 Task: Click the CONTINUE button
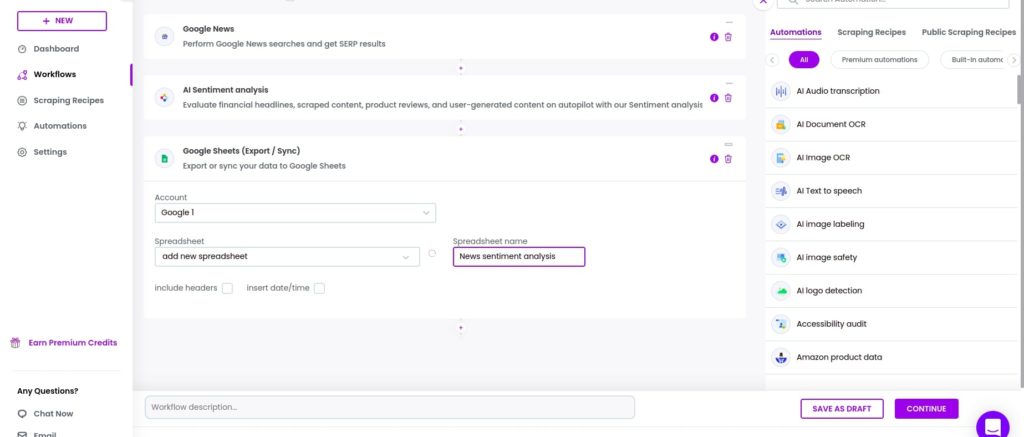[926, 409]
